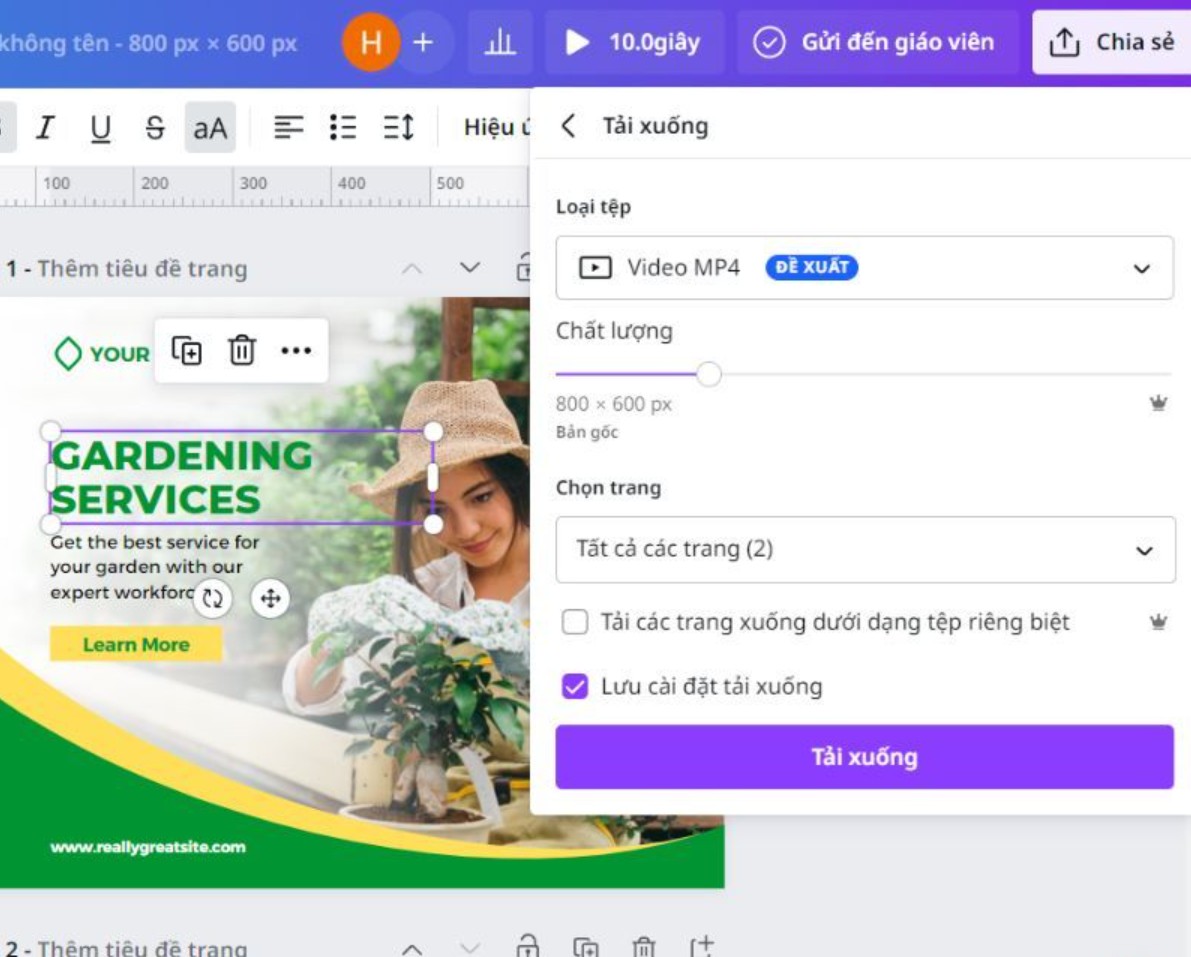This screenshot has height=957, width=1191.
Task: Go back from Tải xuống panel
Action: [x=568, y=126]
